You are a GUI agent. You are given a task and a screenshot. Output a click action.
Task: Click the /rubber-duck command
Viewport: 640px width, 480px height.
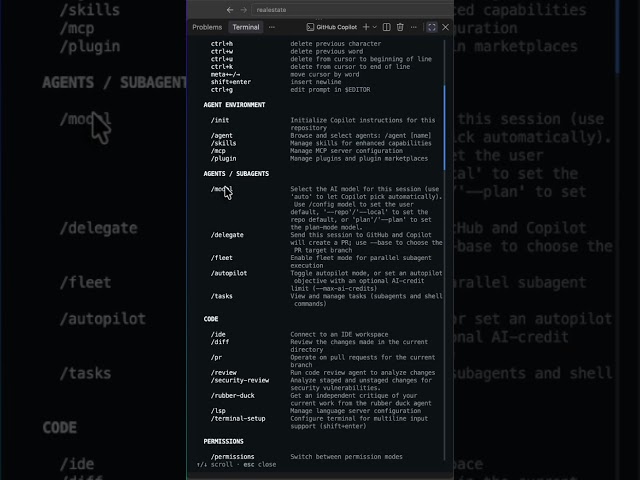click(232, 396)
